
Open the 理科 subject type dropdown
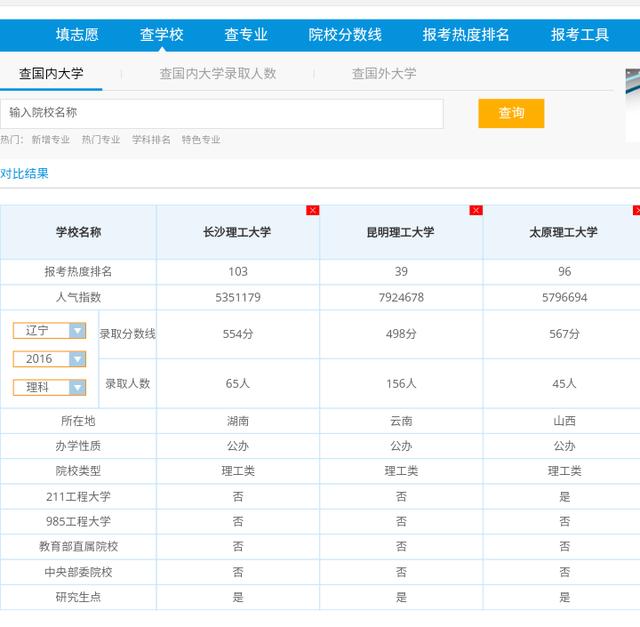(x=50, y=387)
